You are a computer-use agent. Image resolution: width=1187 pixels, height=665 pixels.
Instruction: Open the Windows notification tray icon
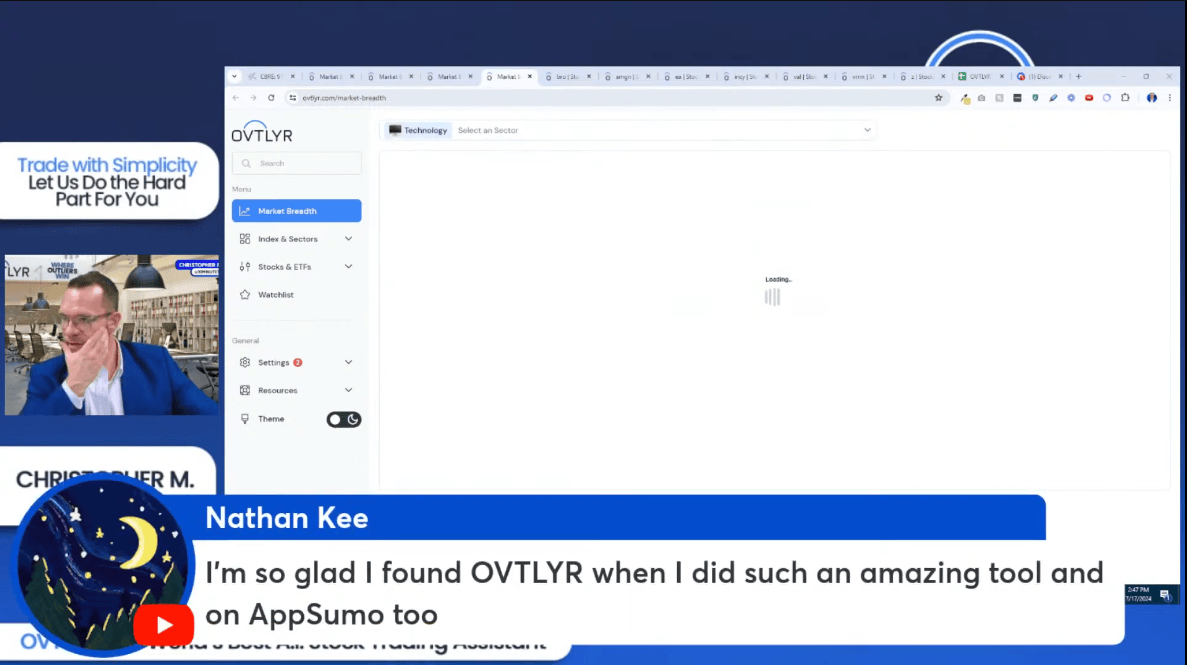[x=1164, y=595]
